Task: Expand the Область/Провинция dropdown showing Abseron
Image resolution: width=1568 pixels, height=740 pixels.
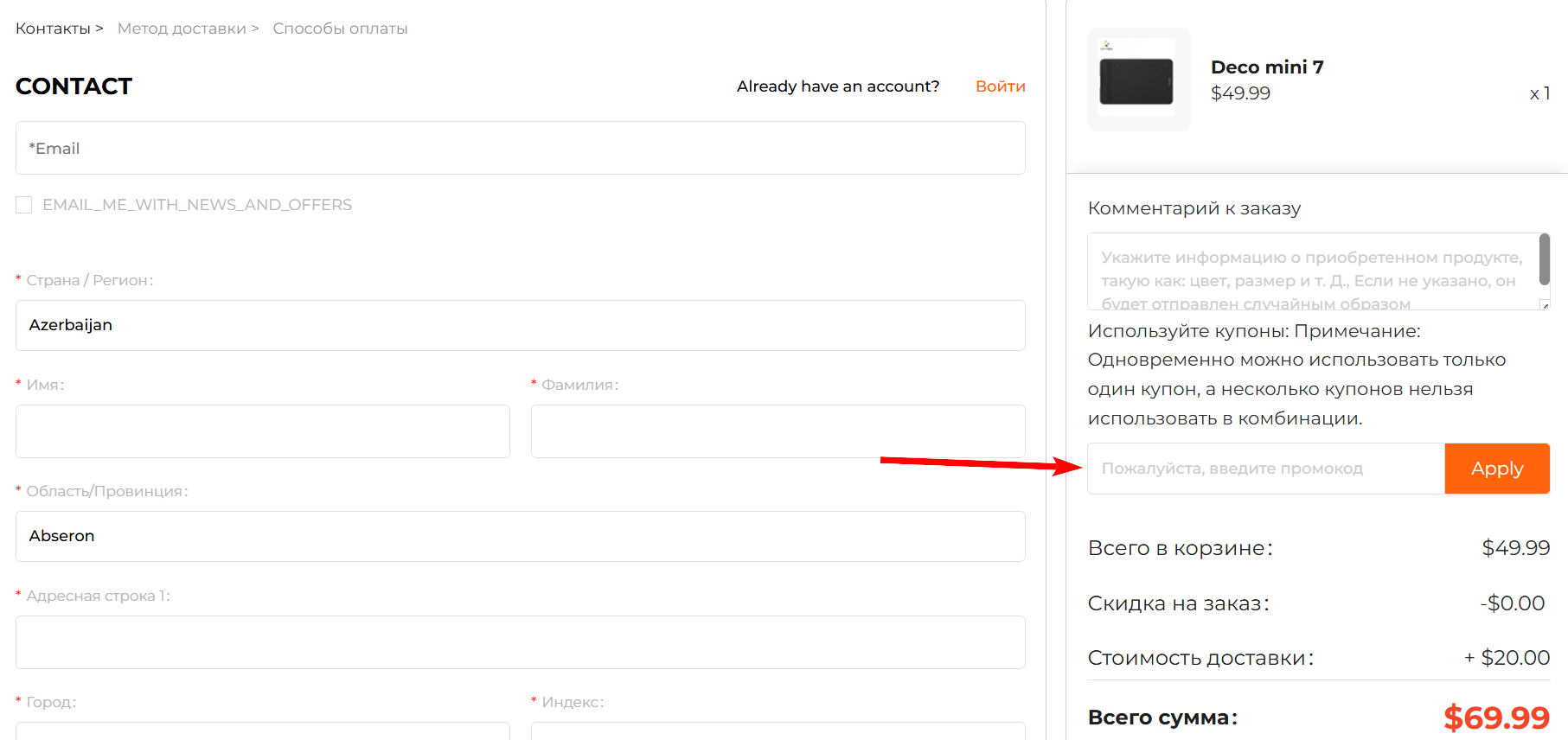Action: point(520,536)
